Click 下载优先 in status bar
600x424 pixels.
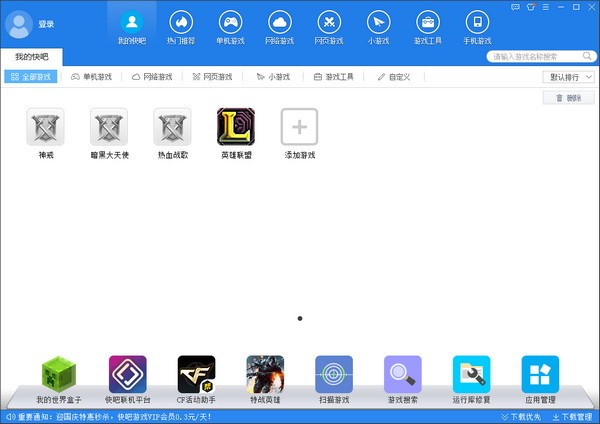[x=521, y=417]
